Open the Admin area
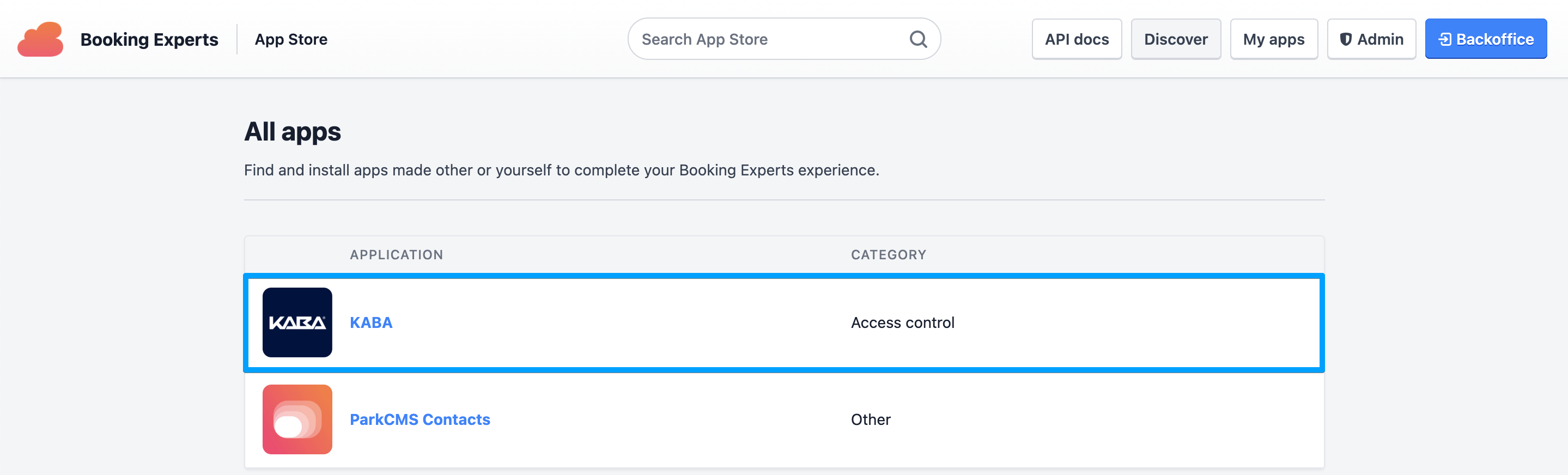1568x475 pixels. 1379,40
